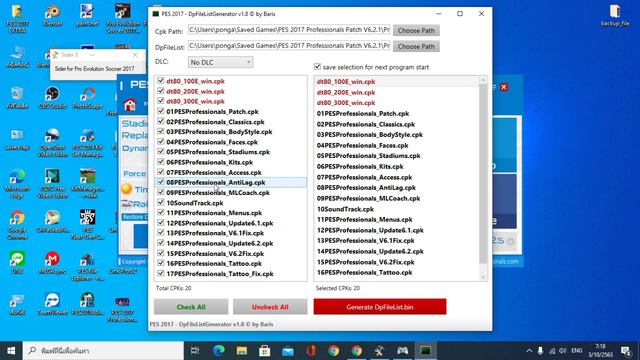Click the Windows search box
Viewport: 640px width, 360px height.
tap(103, 351)
